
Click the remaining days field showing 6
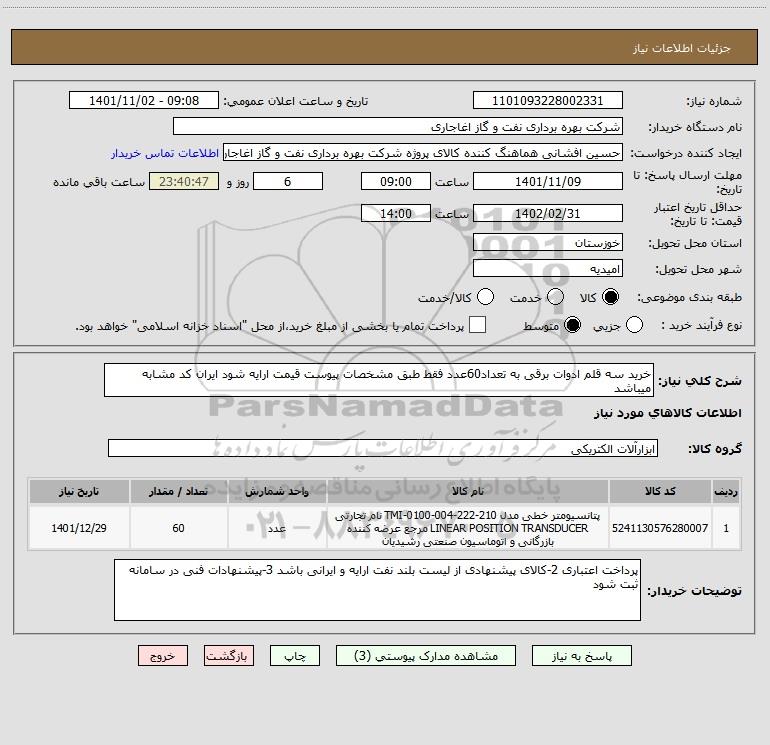click(x=288, y=181)
